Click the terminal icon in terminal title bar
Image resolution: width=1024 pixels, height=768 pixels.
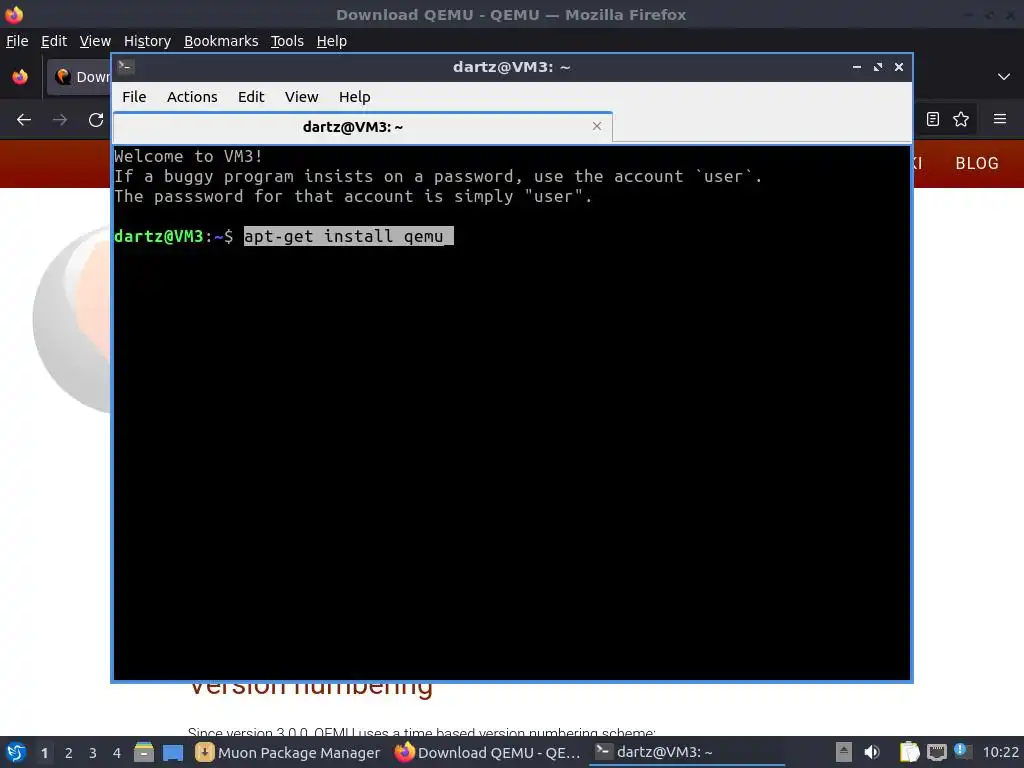click(125, 67)
